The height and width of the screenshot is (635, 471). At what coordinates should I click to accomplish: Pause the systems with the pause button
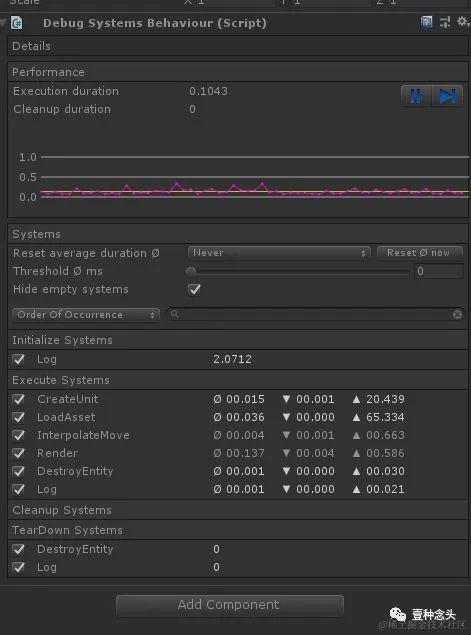[x=416, y=96]
